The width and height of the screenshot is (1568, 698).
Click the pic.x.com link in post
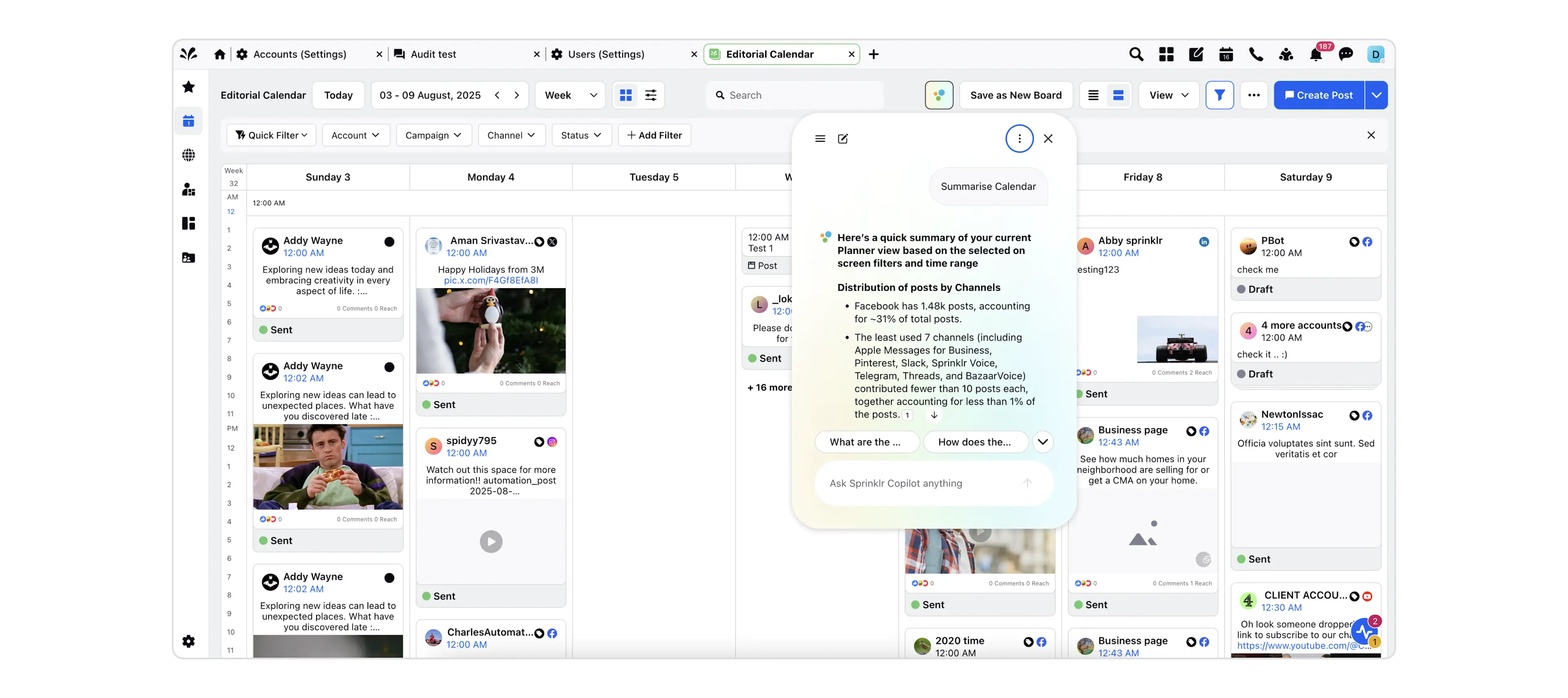coord(490,280)
